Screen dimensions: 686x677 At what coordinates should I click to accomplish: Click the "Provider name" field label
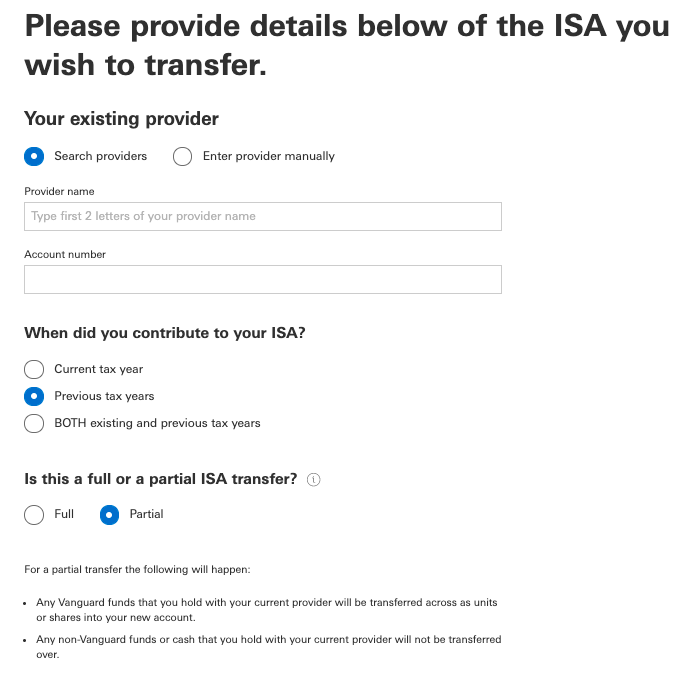click(59, 191)
